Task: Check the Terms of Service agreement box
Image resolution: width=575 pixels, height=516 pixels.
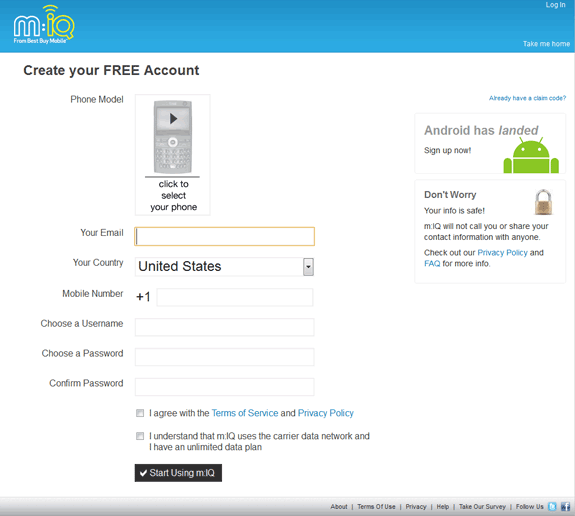Action: point(140,413)
